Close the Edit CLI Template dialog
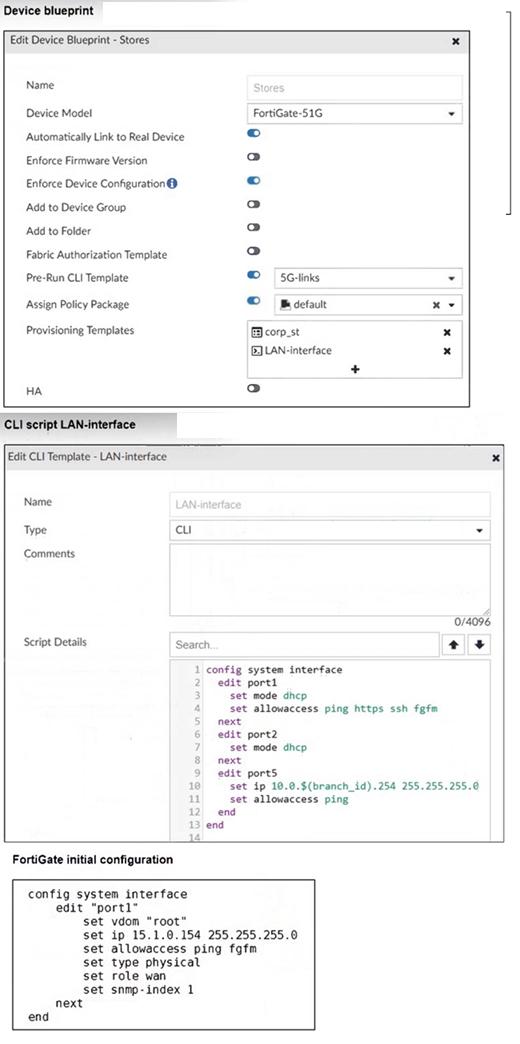 point(495,458)
